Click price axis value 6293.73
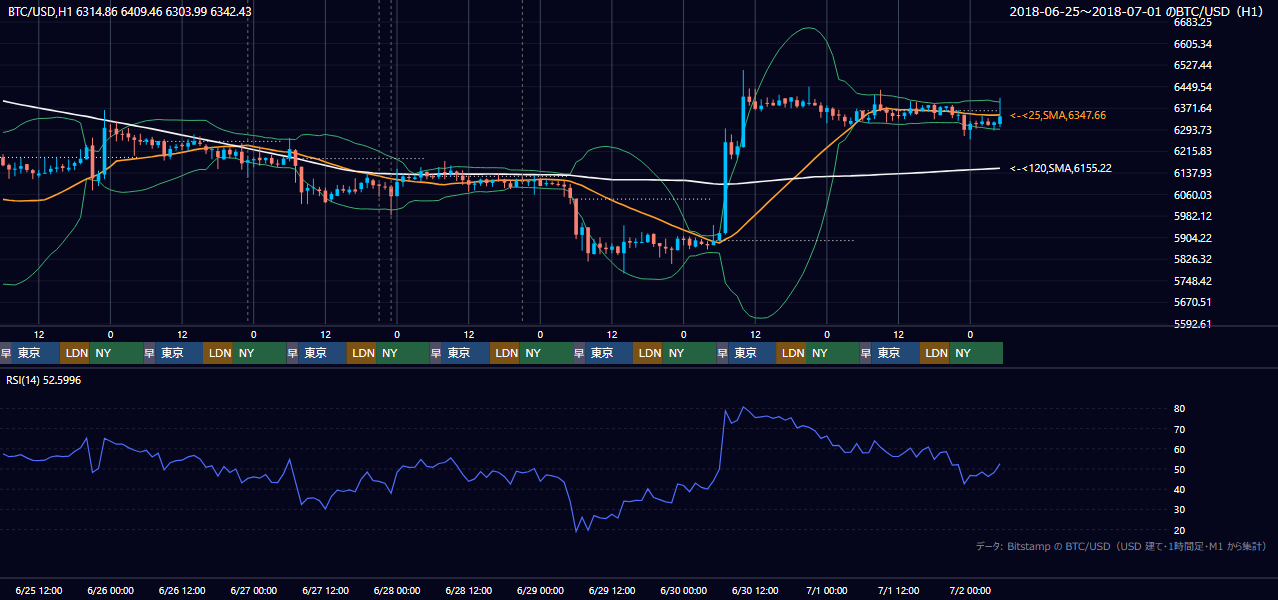The image size is (1278, 600). pyautogui.click(x=1193, y=130)
